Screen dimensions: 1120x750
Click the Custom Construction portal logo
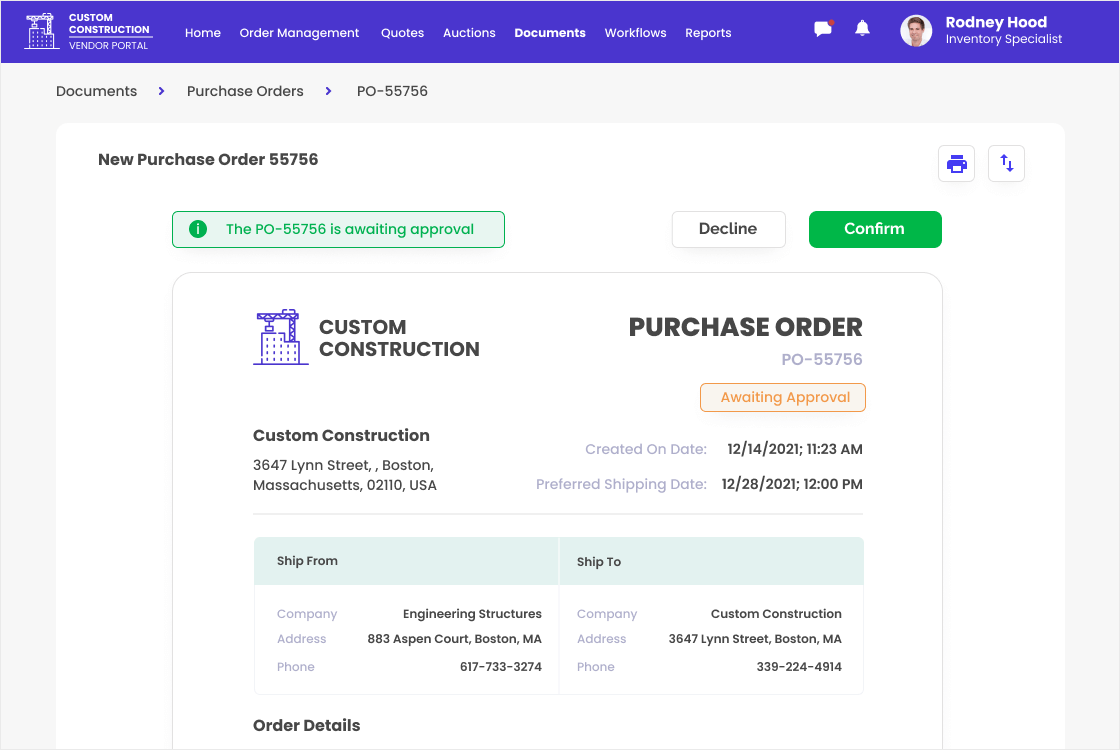click(x=88, y=32)
